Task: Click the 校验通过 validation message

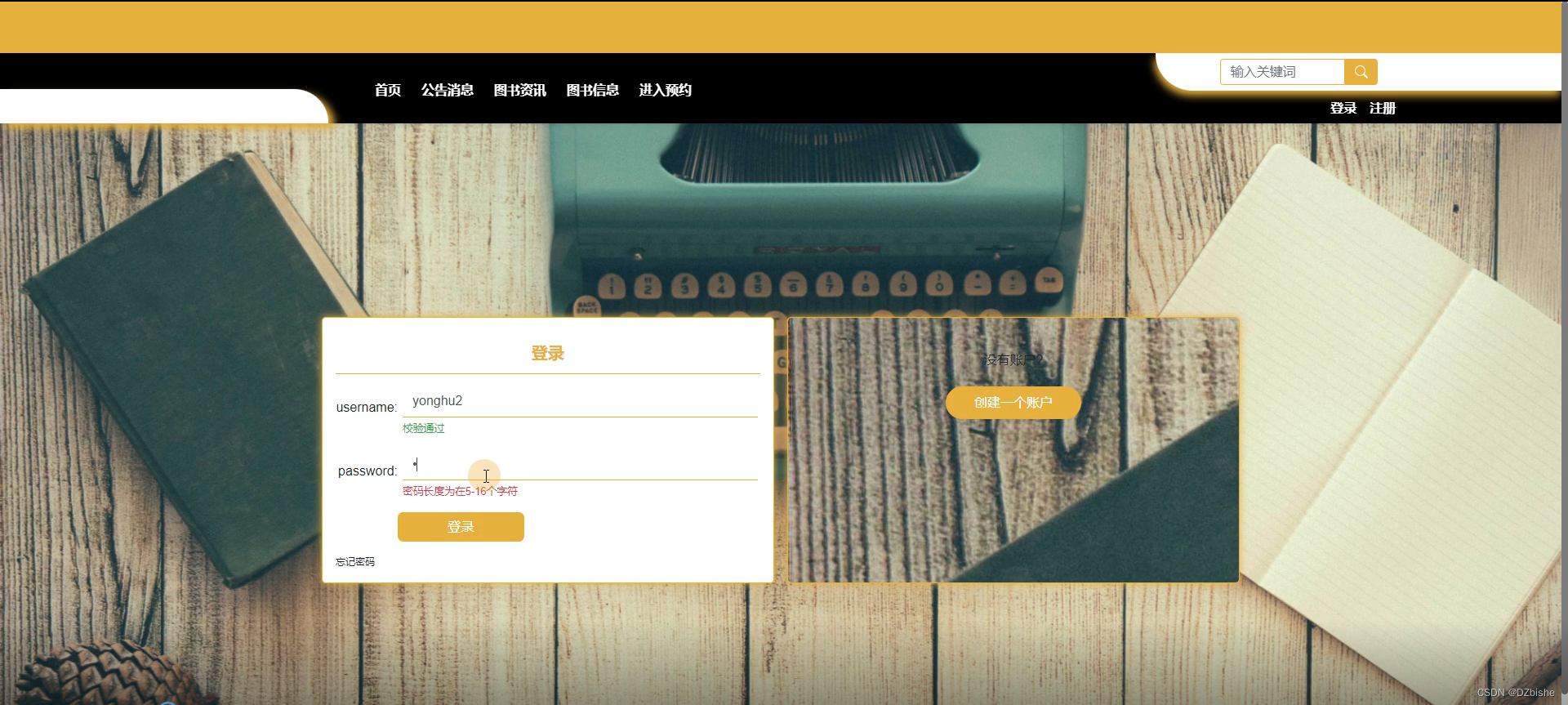Action: tap(424, 428)
